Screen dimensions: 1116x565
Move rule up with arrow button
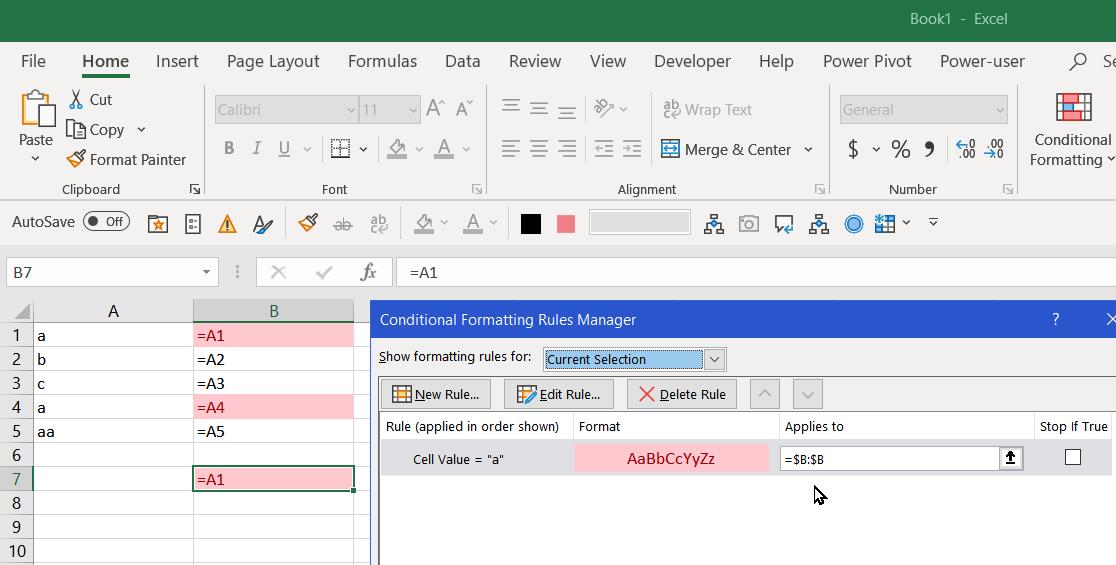point(764,394)
